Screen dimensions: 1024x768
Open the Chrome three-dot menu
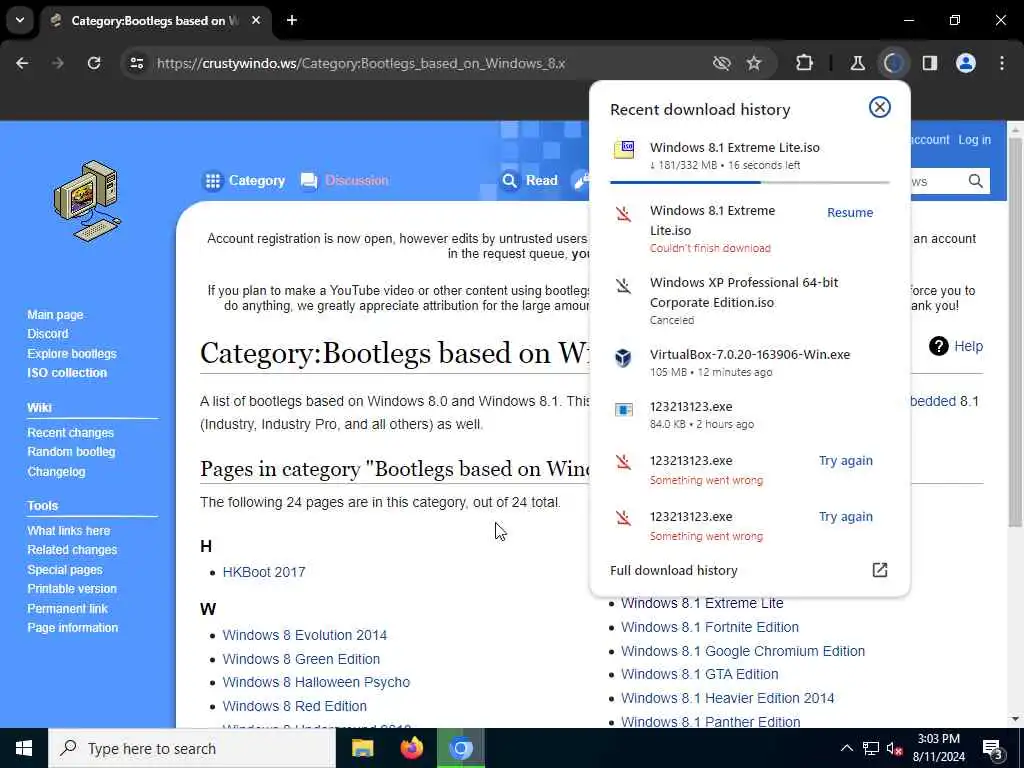coord(1001,63)
